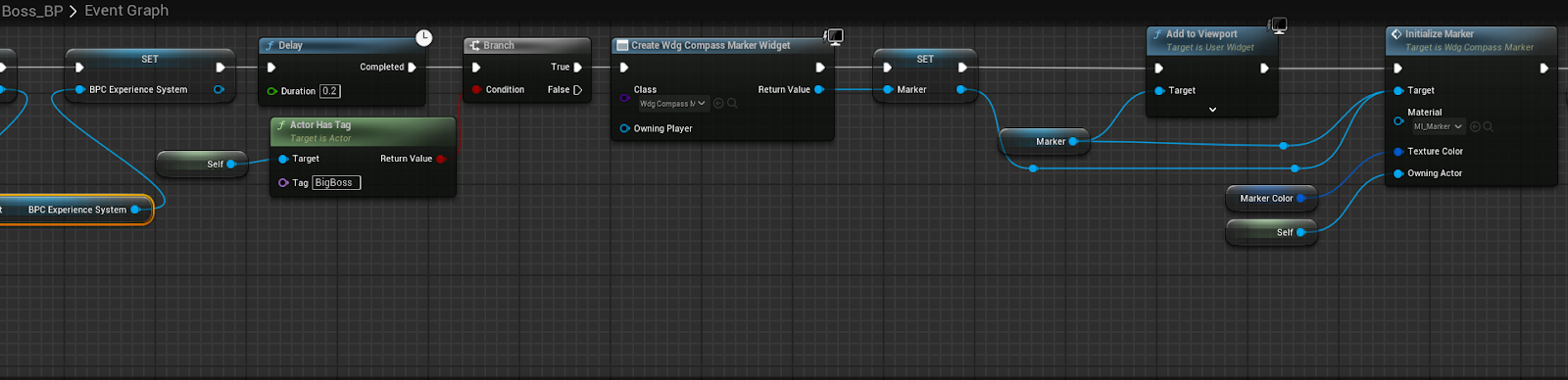
Task: Click the 'Target is User Widget' subtitle
Action: pos(1209,47)
